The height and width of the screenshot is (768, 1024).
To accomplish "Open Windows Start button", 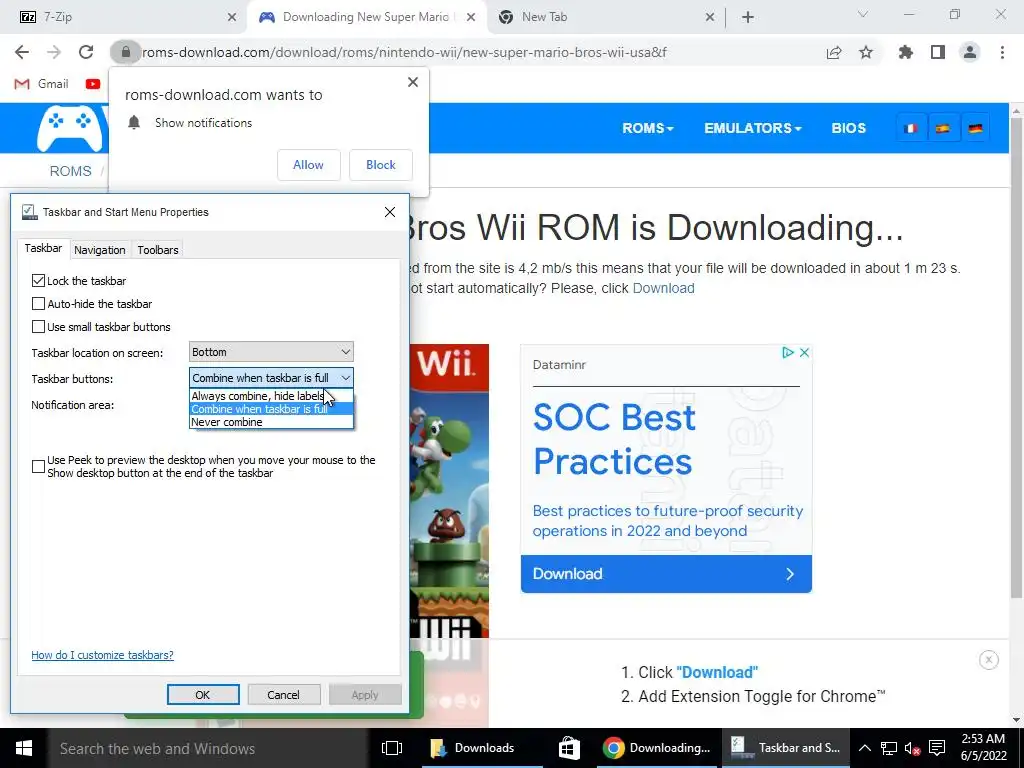I will 24,748.
